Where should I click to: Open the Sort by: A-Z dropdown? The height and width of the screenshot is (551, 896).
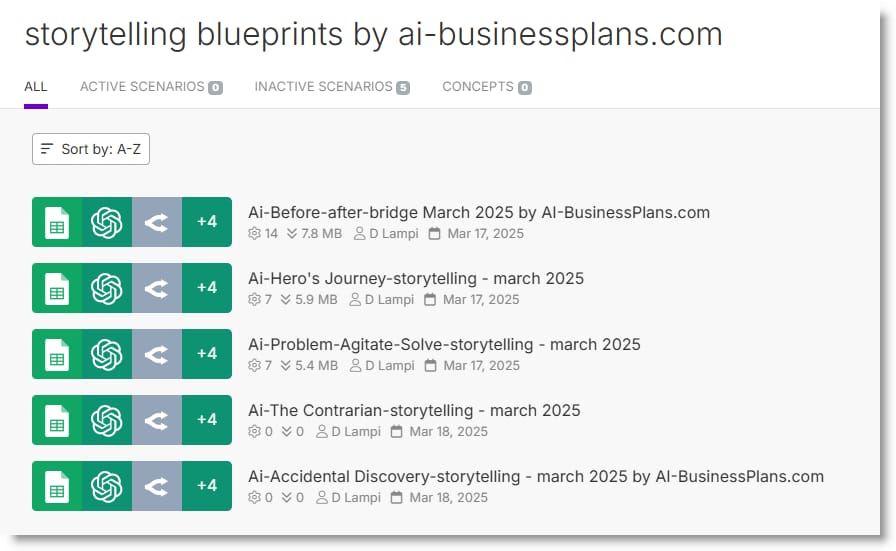(91, 149)
